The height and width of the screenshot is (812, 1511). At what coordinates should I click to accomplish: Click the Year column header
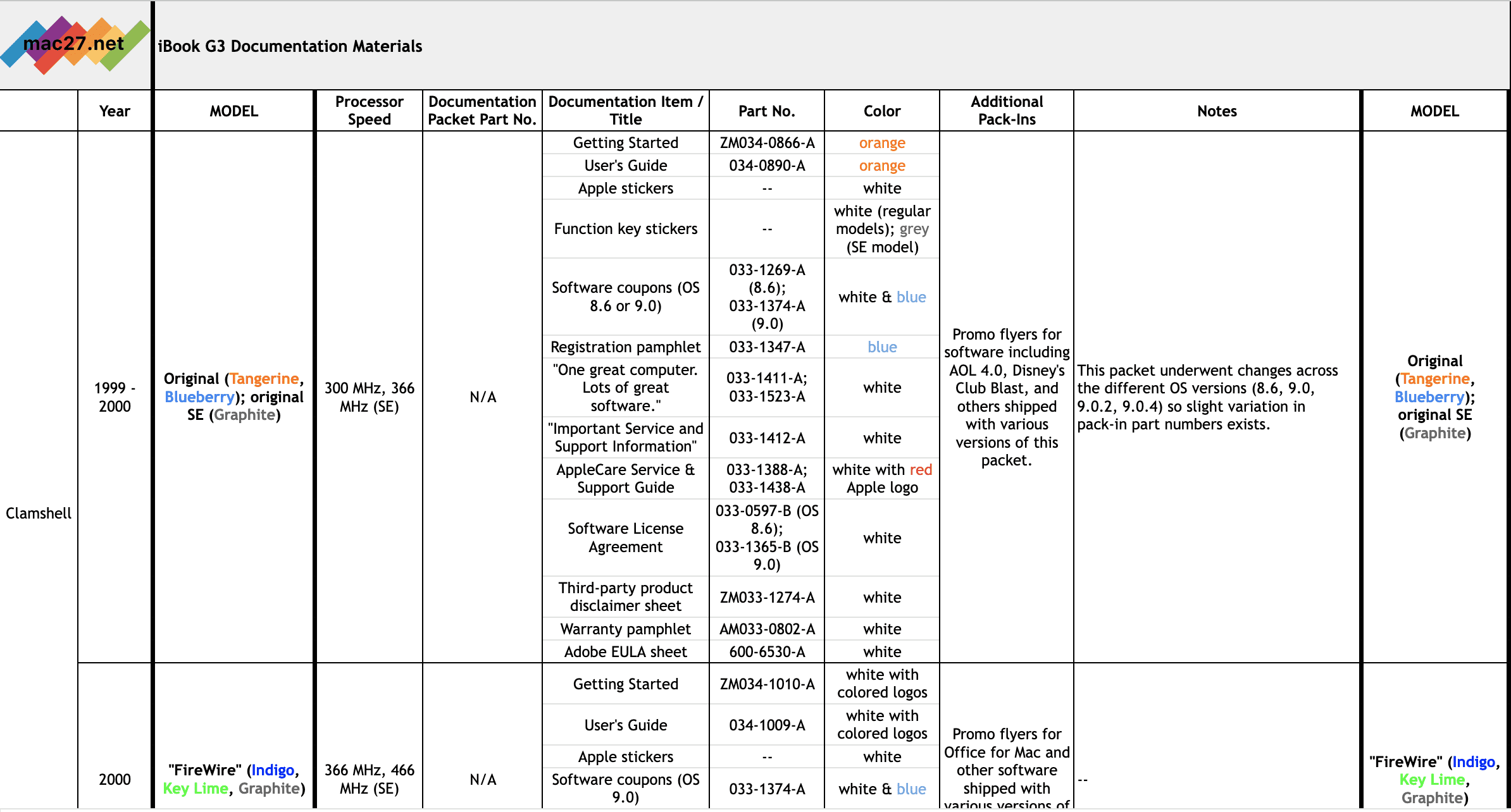click(x=115, y=110)
